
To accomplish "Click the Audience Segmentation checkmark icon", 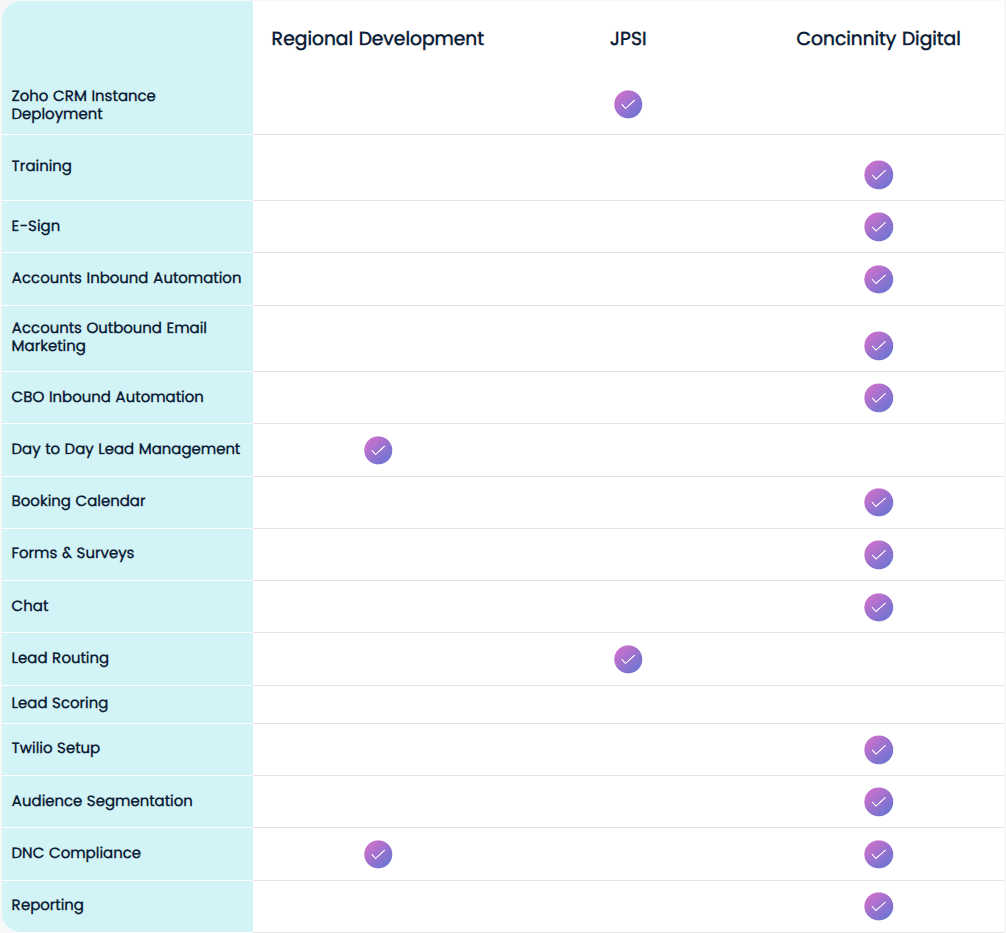I will click(x=878, y=801).
